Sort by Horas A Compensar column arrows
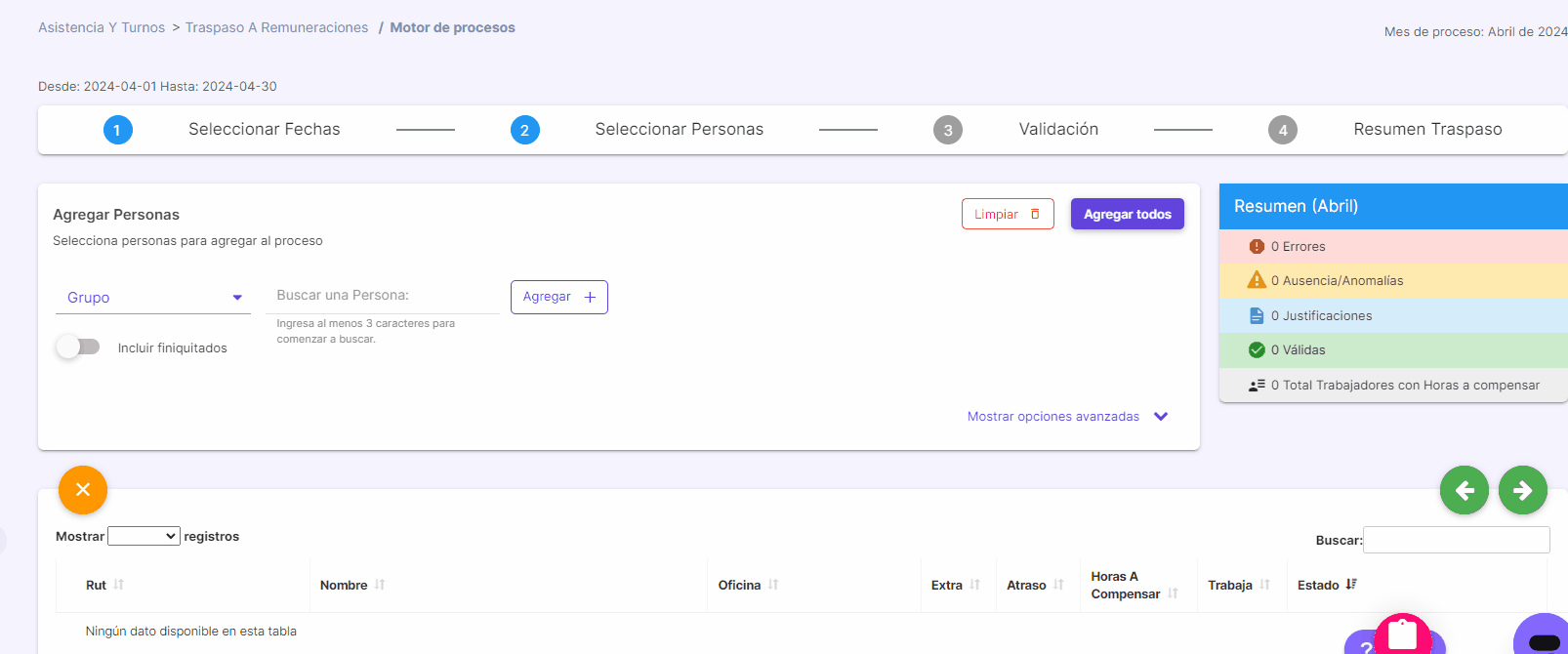Image resolution: width=1568 pixels, height=654 pixels. 1173,593
